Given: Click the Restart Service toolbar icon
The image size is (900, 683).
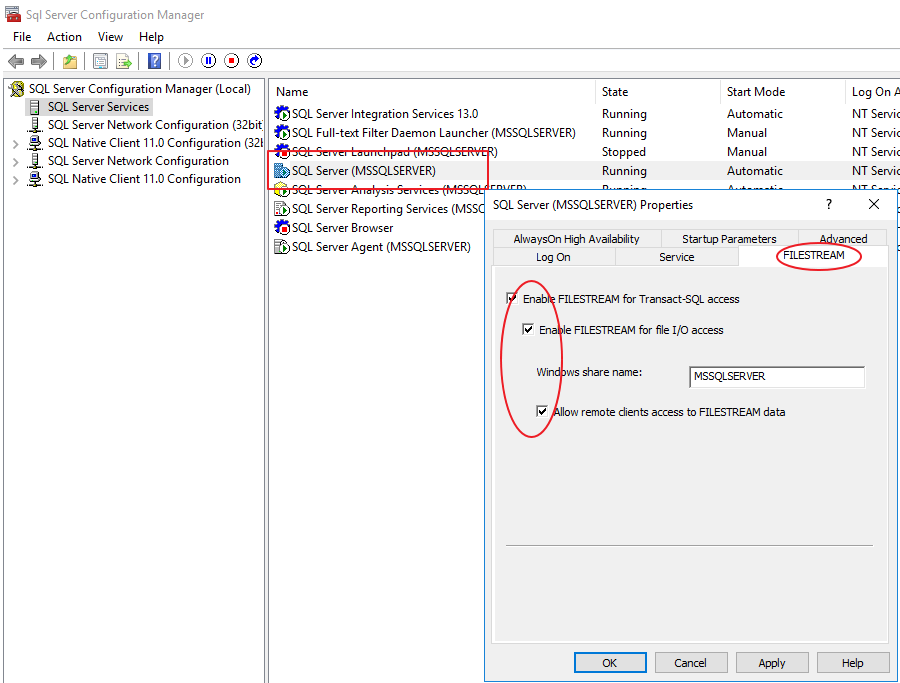Looking at the screenshot, I should 254,60.
